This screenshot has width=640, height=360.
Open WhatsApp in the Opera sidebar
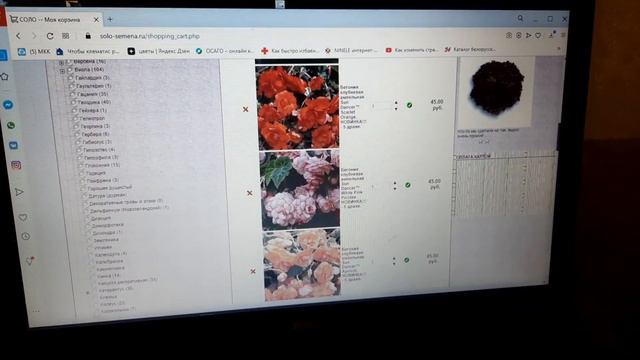(x=11, y=125)
